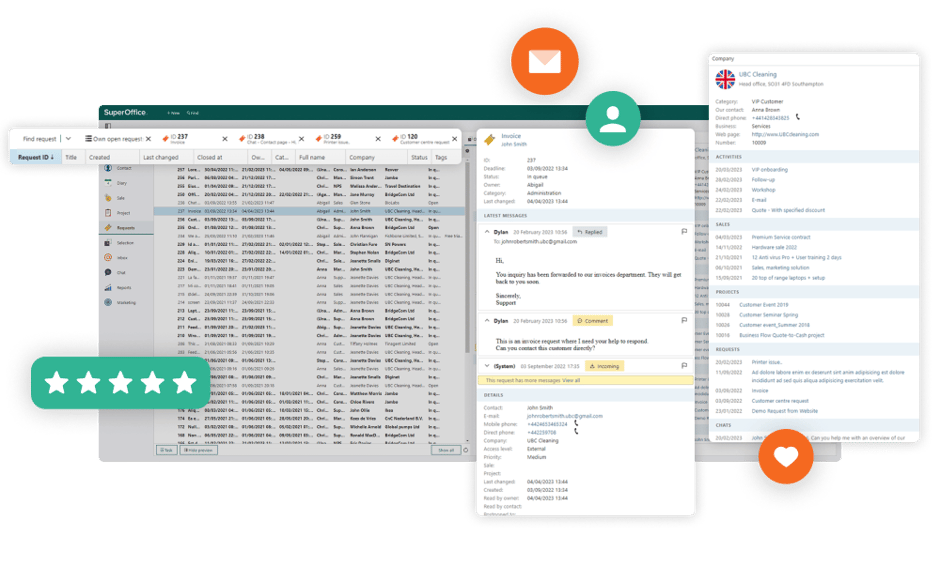Close the Own open requests tab
Image resolution: width=940 pixels, height=566 pixels.
coord(148,139)
